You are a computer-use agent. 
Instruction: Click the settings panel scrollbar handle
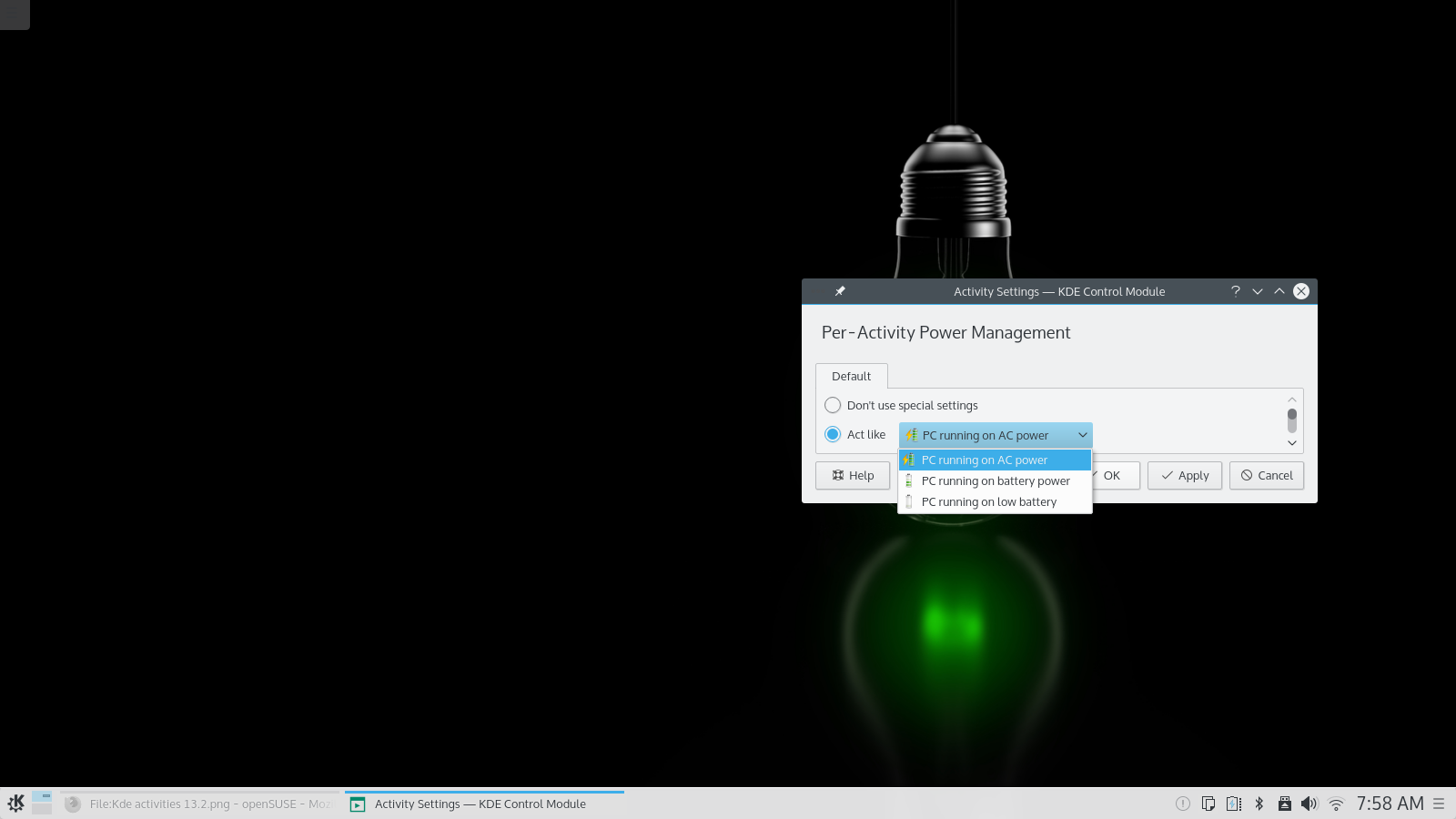coord(1291,420)
